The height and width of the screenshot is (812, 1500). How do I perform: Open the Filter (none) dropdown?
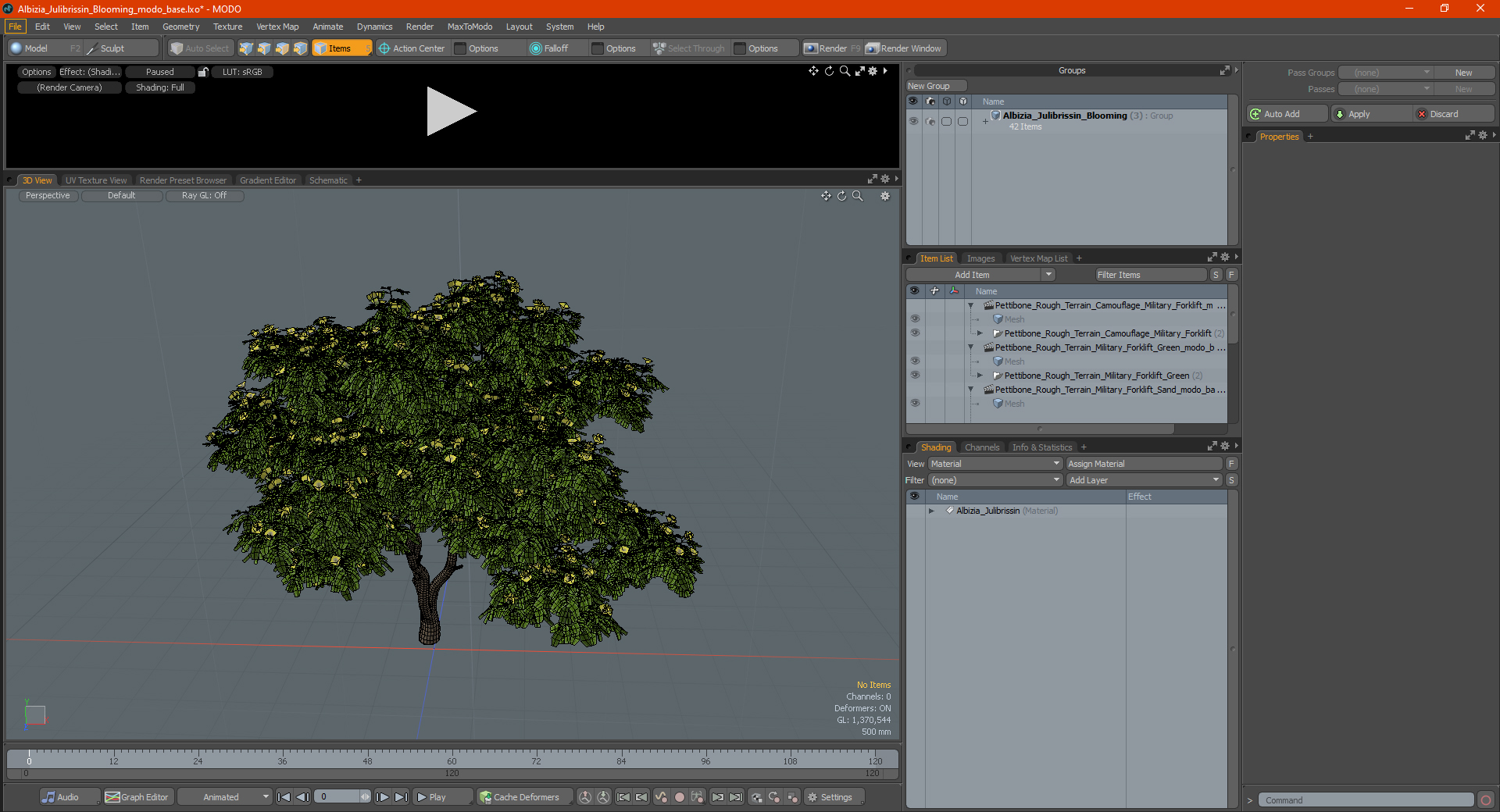pos(995,480)
